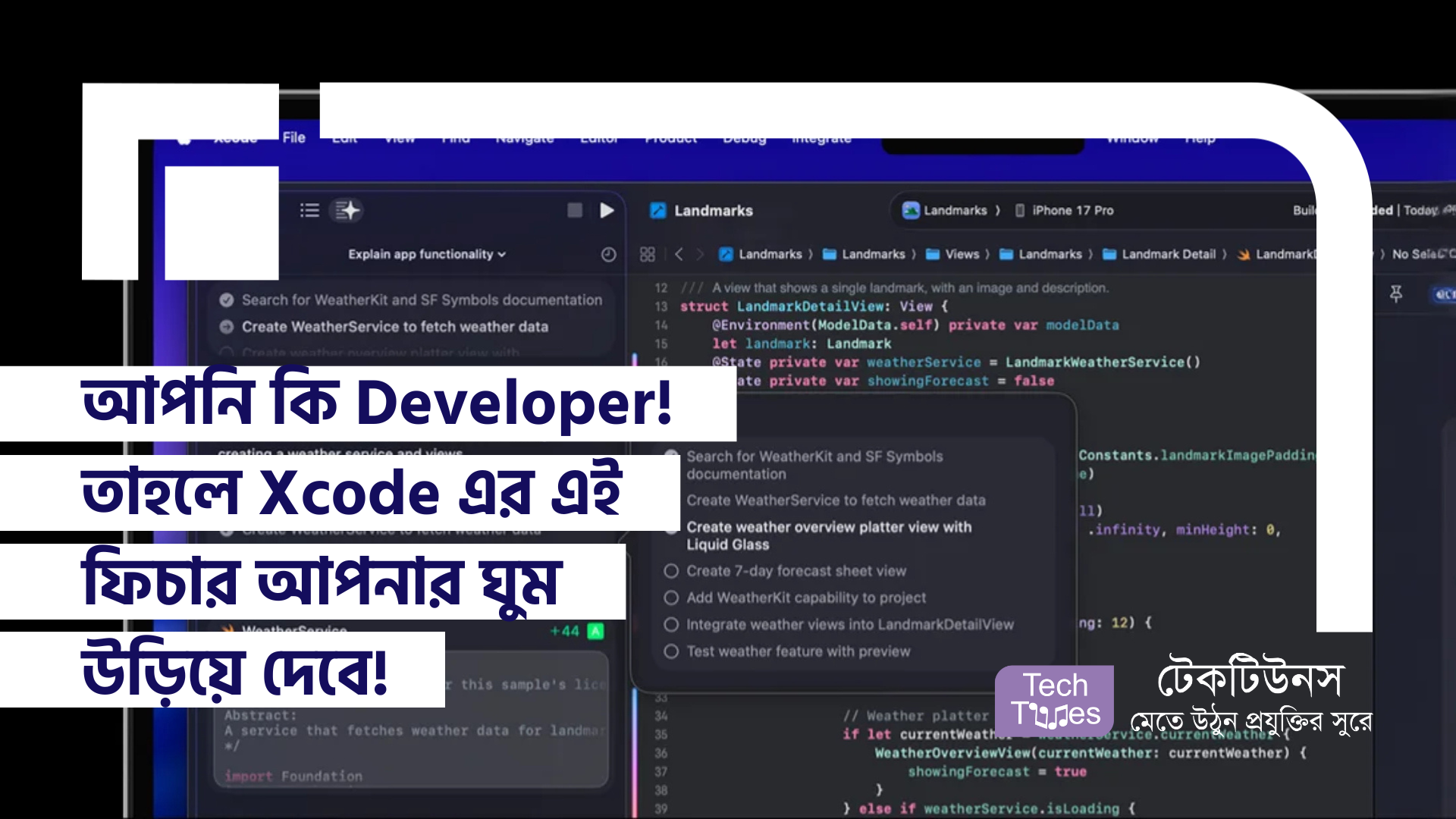Click the WeatherOverviewView(currentWeather: currentWeather) line
The height and width of the screenshot is (819, 1456).
coord(1090,753)
